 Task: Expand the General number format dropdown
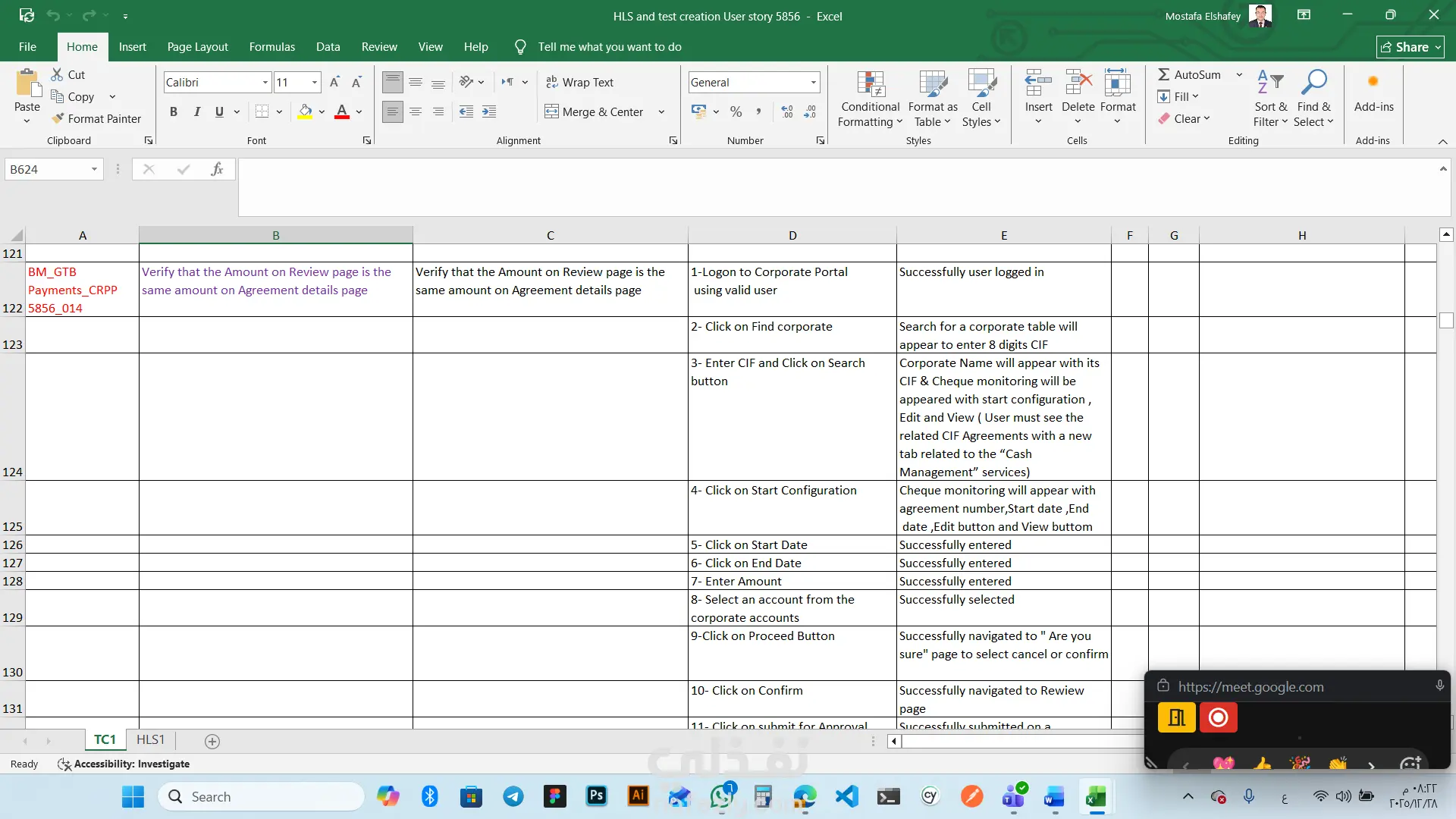[813, 82]
